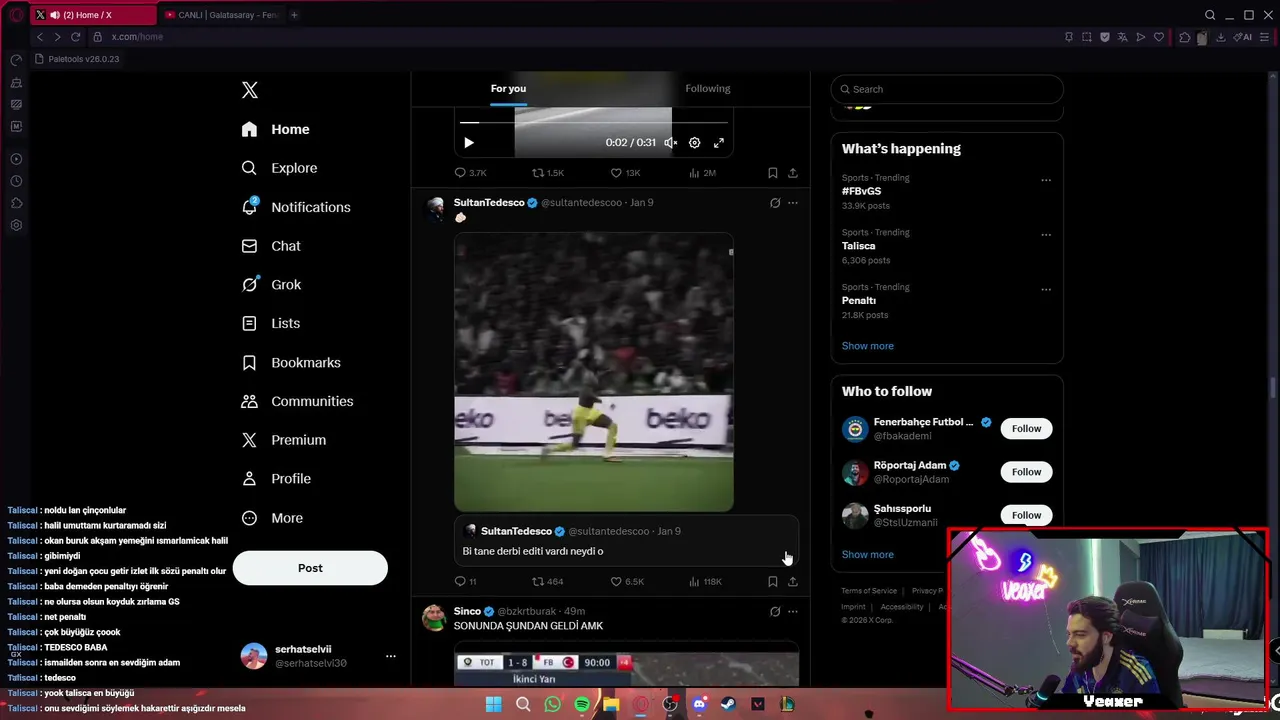The image size is (1280, 720).
Task: Open options for Penaltı trend
Action: click(x=1046, y=290)
